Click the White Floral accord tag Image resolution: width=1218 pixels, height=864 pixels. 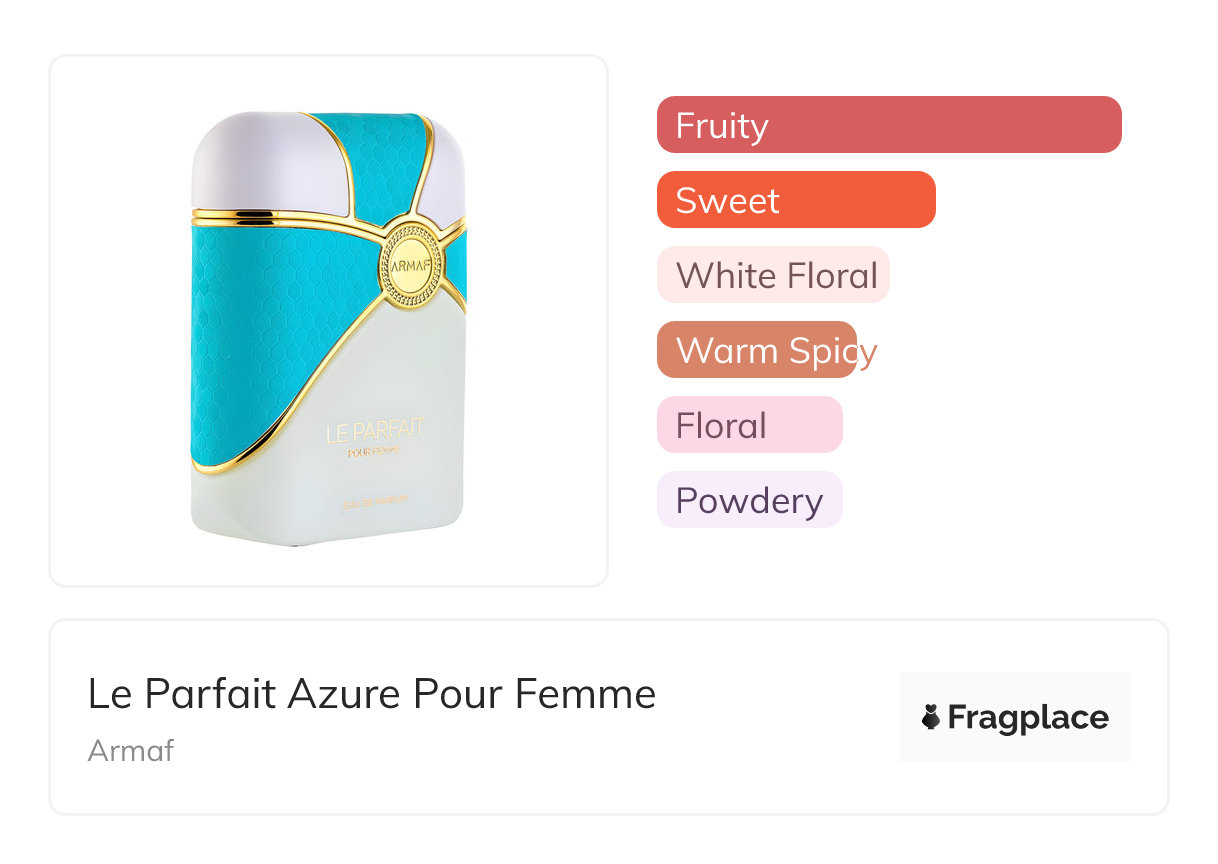pyautogui.click(x=773, y=275)
